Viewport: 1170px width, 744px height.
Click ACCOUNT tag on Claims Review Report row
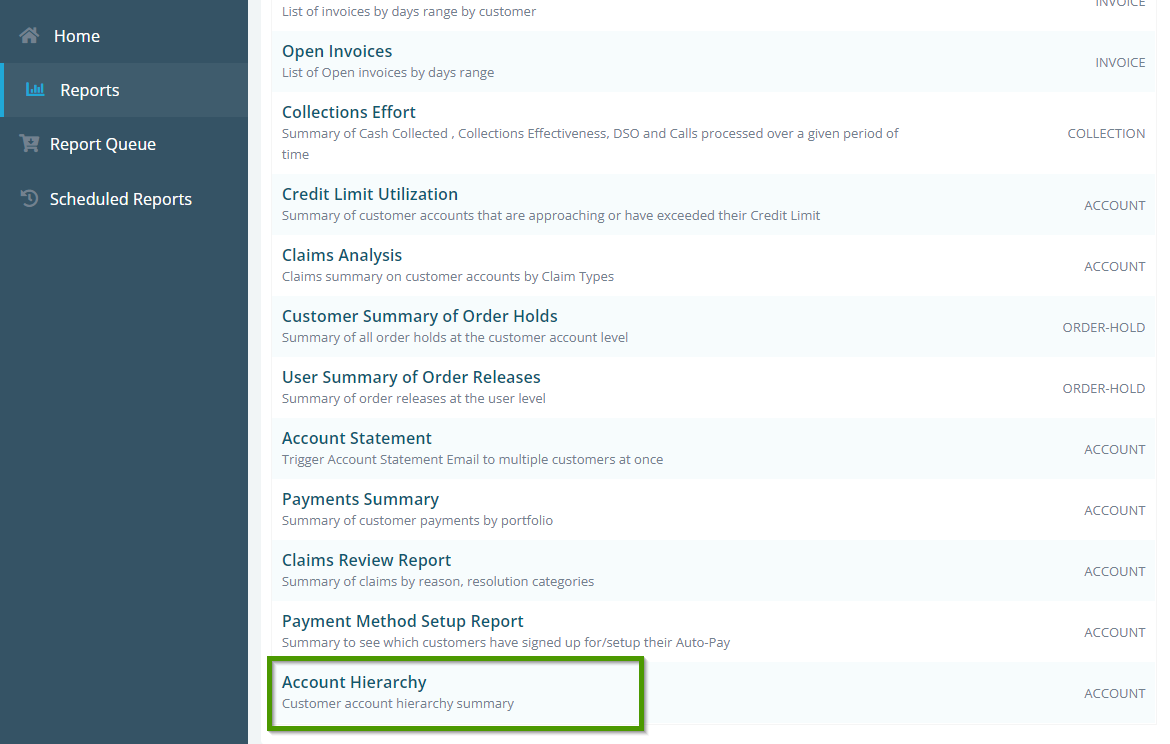(x=1114, y=572)
